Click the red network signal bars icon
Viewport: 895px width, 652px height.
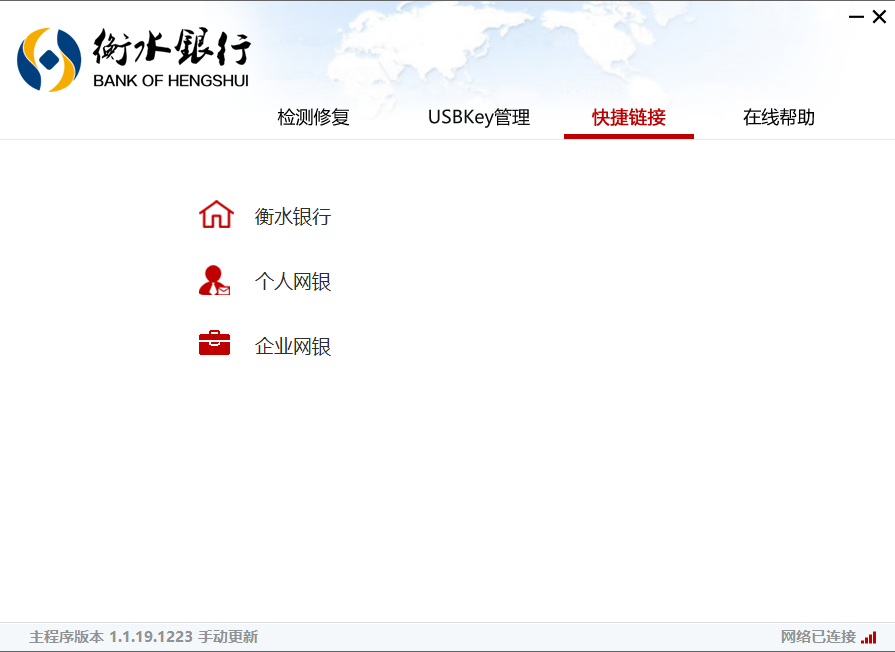[868, 637]
